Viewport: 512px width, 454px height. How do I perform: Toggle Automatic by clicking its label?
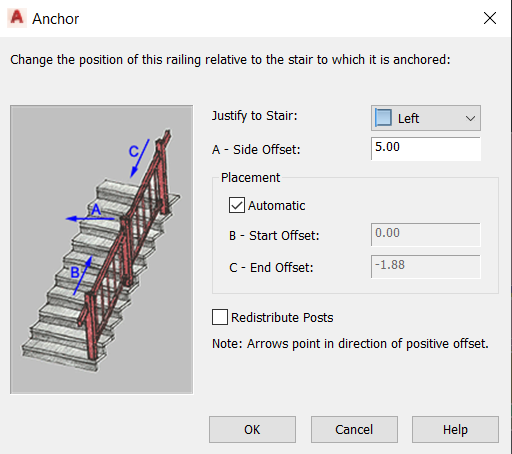[x=276, y=206]
